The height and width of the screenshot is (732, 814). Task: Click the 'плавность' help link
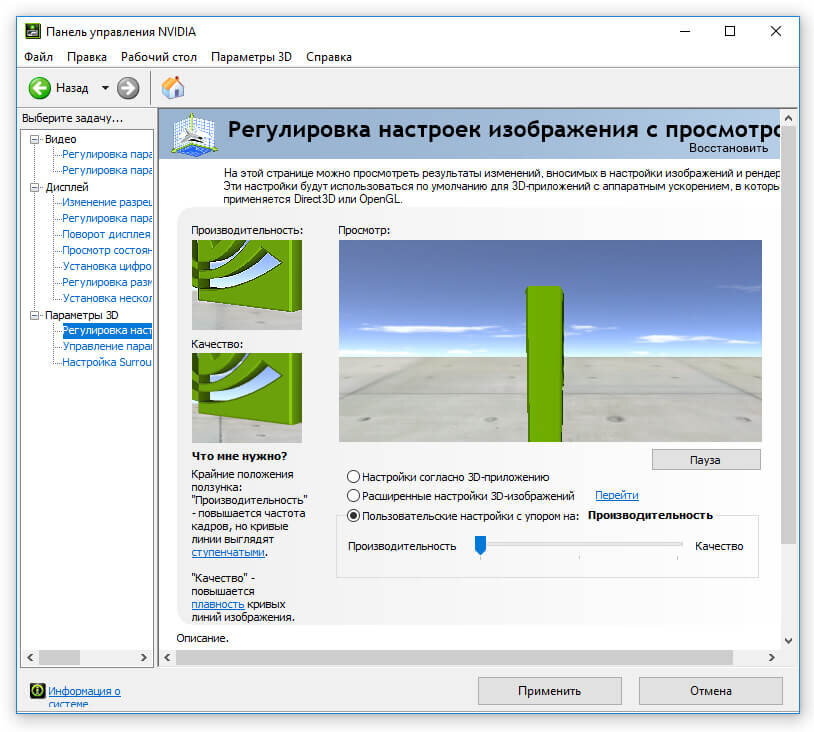[x=218, y=604]
